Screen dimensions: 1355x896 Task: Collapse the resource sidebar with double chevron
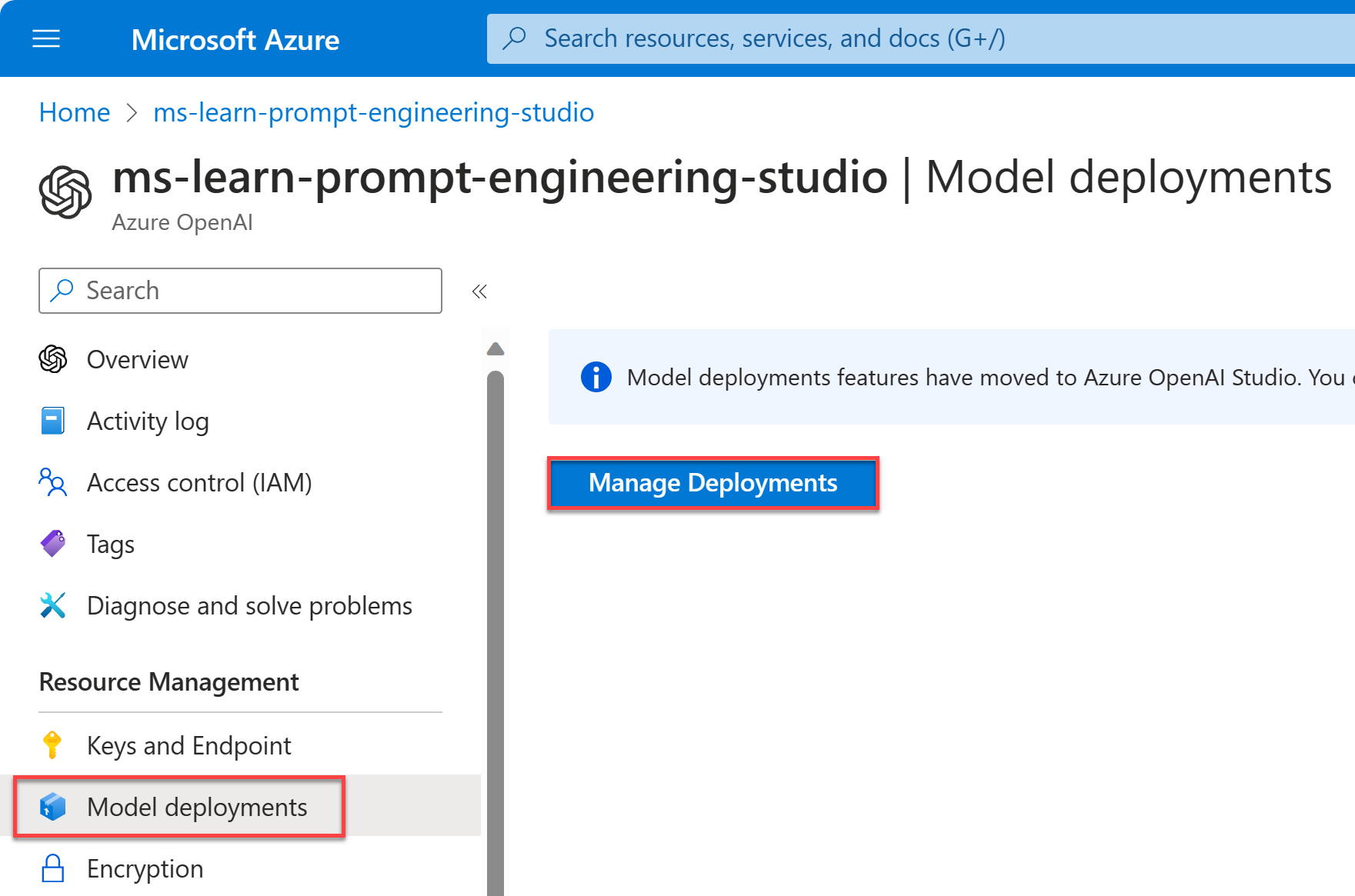[479, 291]
